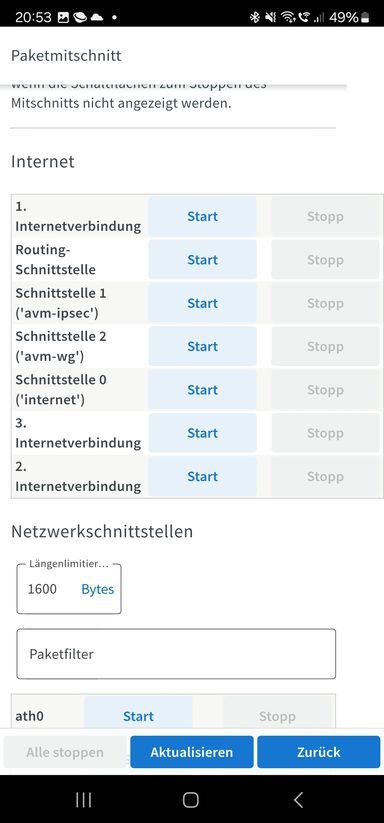Tap the battery status icon
This screenshot has width=384, height=823.
tap(365, 17)
